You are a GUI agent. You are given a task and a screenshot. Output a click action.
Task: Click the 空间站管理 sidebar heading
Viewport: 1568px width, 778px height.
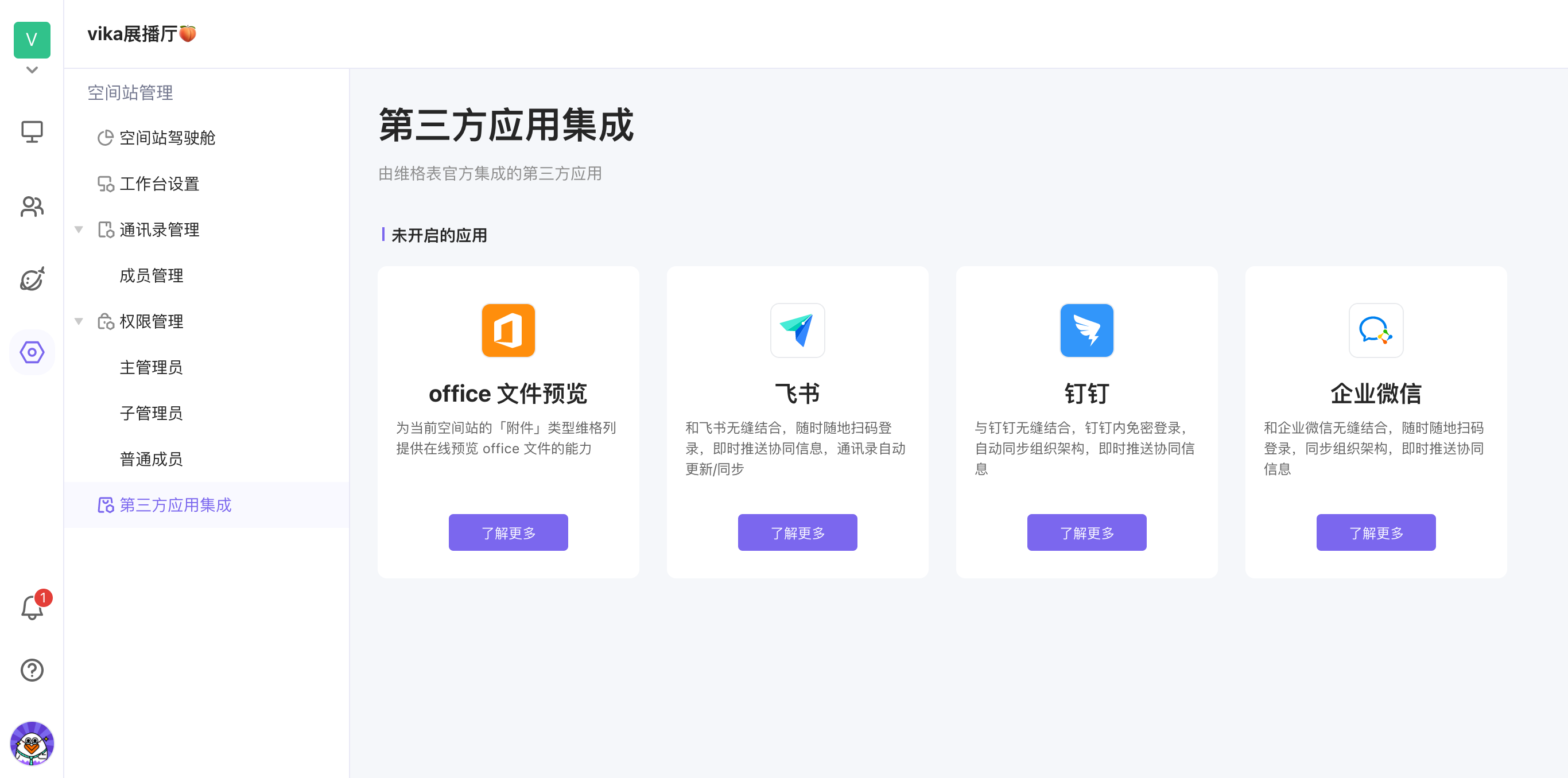(x=130, y=92)
